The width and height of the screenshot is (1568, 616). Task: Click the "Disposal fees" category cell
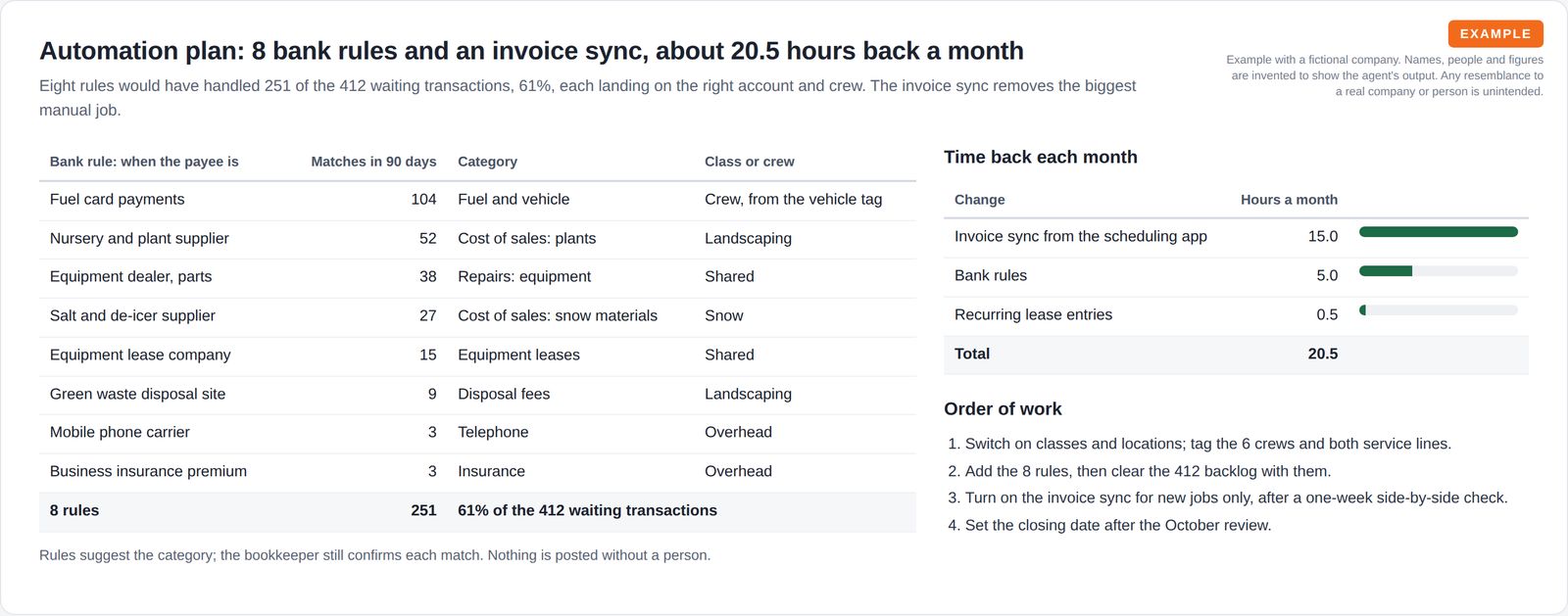point(504,394)
